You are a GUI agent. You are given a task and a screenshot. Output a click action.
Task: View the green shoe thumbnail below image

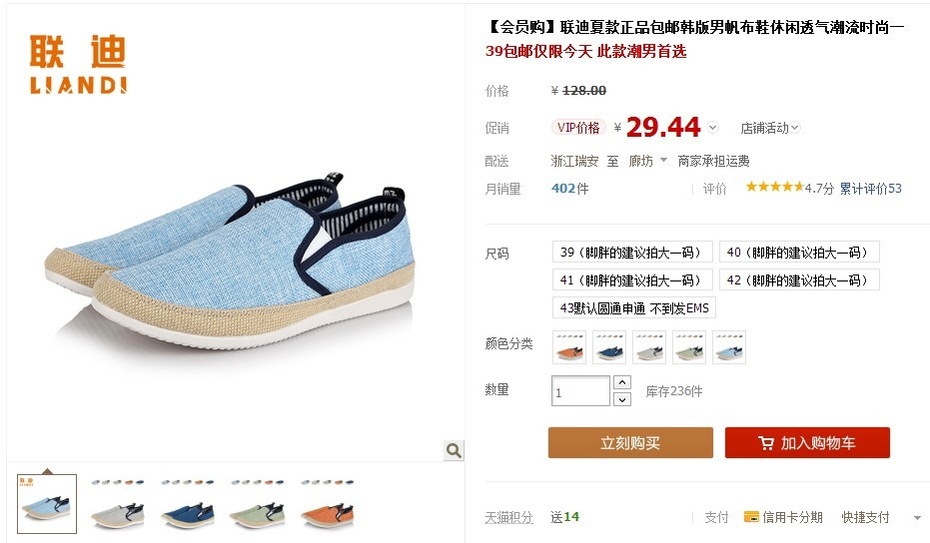[257, 504]
